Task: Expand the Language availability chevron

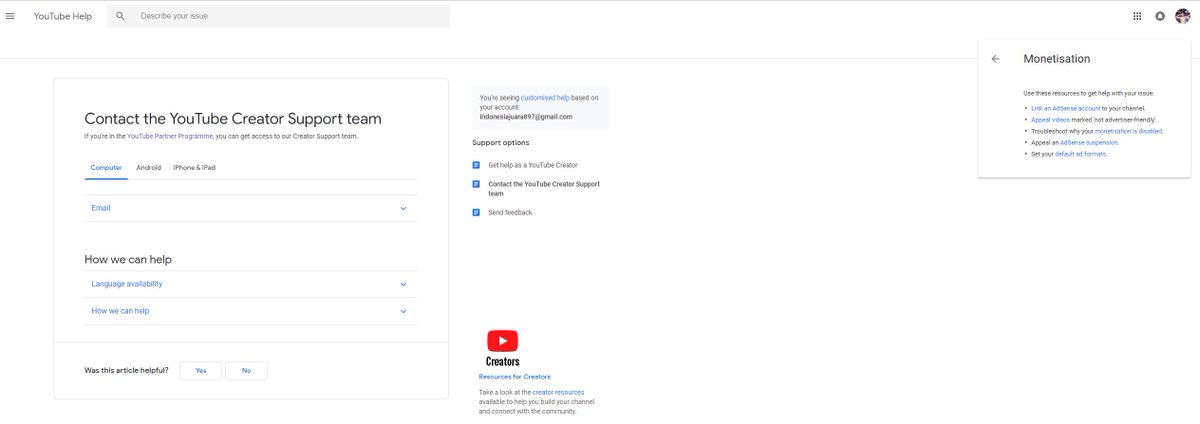Action: click(403, 284)
